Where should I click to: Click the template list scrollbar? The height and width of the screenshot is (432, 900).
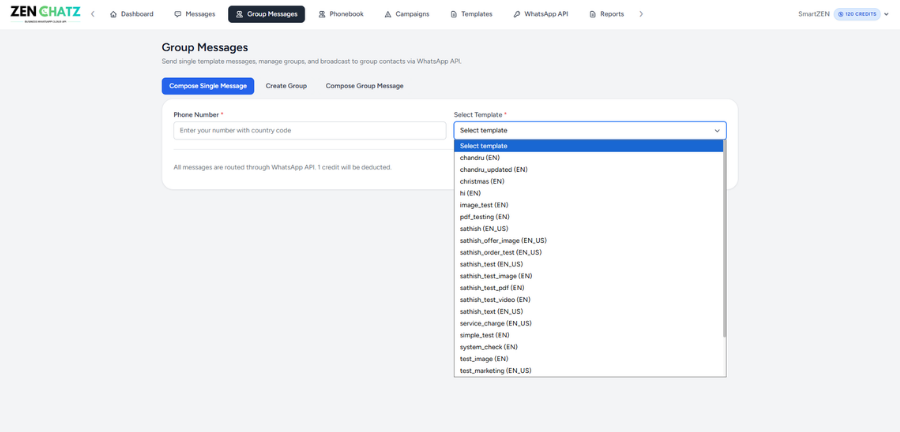pyautogui.click(x=724, y=239)
